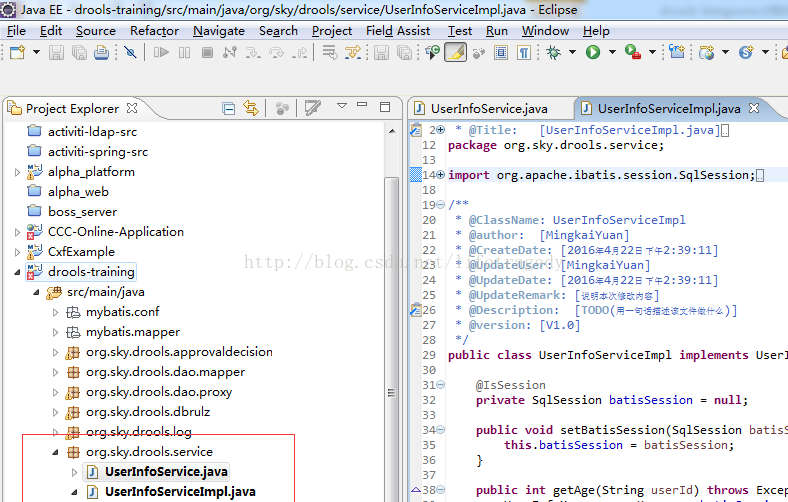The width and height of the screenshot is (788, 502).
Task: Open External Tools dropdown arrow
Action: click(652, 52)
